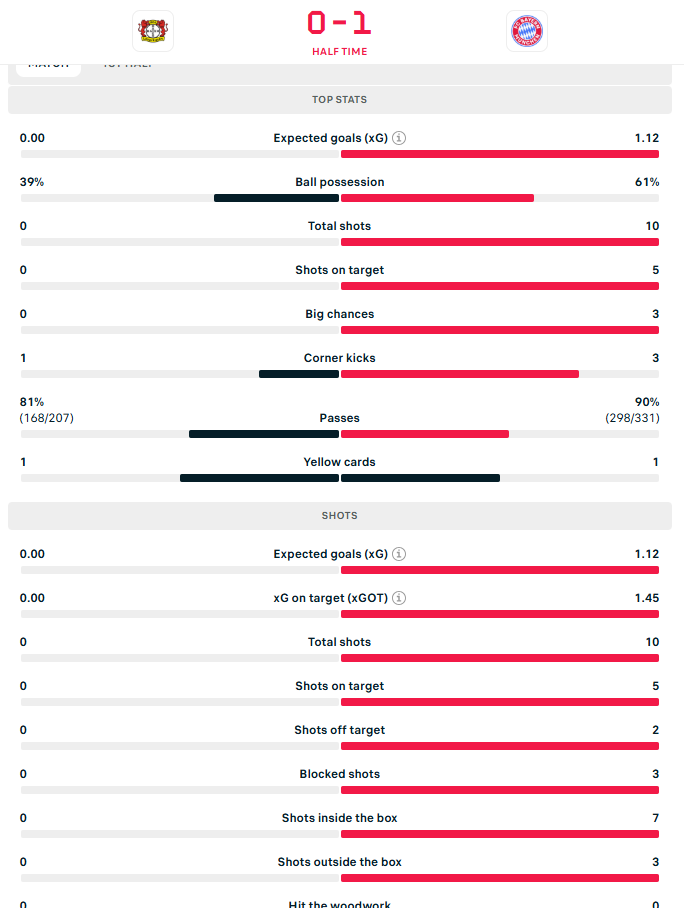Click Bayern's 90% passes accuracy value
Viewport: 684px width, 908px height.
point(646,402)
